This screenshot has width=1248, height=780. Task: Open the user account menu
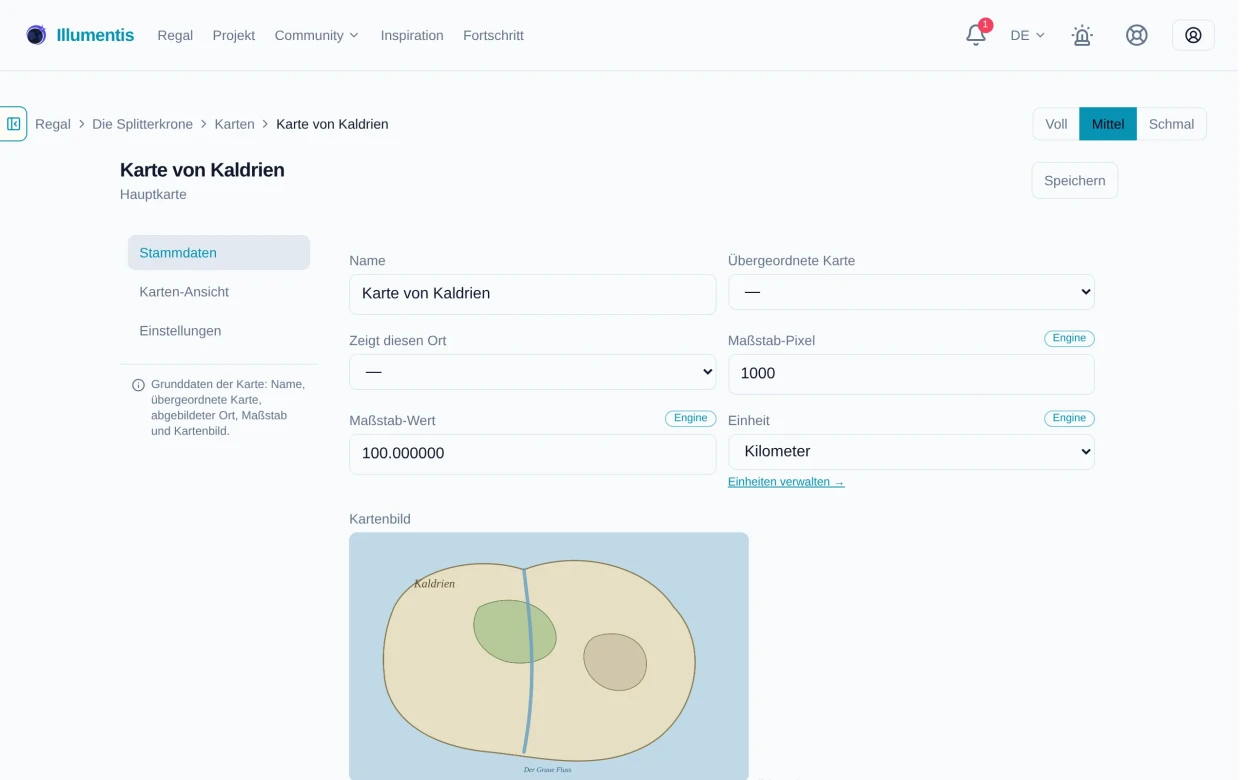1193,35
